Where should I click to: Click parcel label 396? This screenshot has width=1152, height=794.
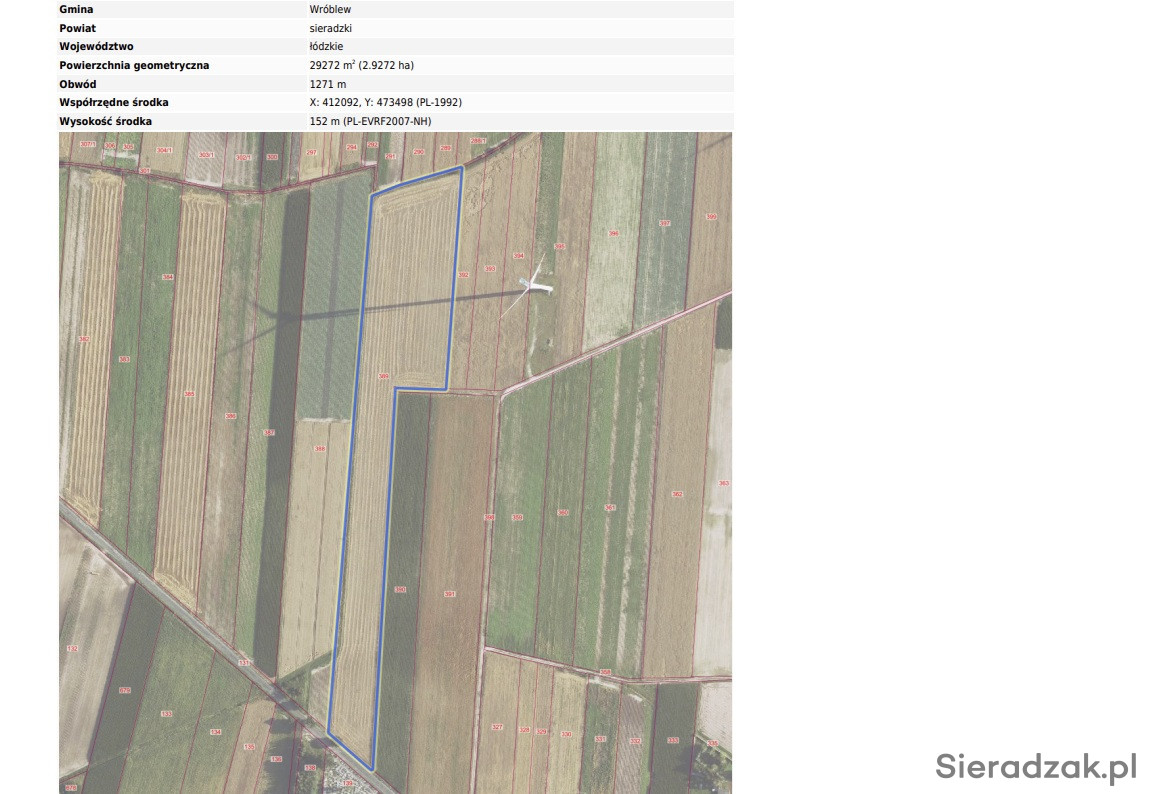point(614,233)
